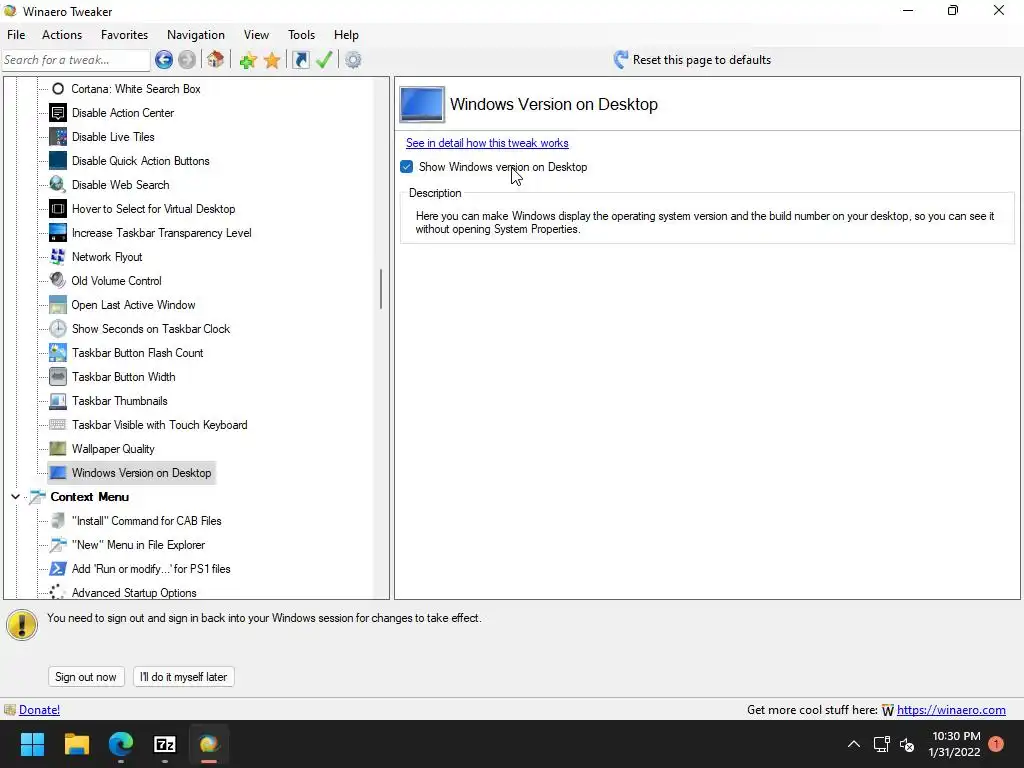Viewport: 1024px width, 768px height.
Task: Click the PowerShell icon for PS1 files tweak
Action: coord(58,569)
